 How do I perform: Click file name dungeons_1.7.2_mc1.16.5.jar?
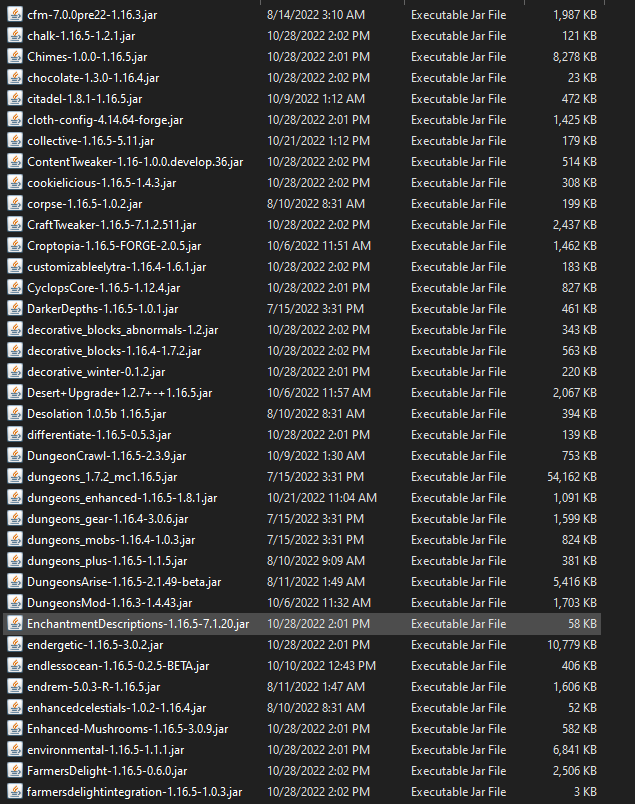(102, 477)
